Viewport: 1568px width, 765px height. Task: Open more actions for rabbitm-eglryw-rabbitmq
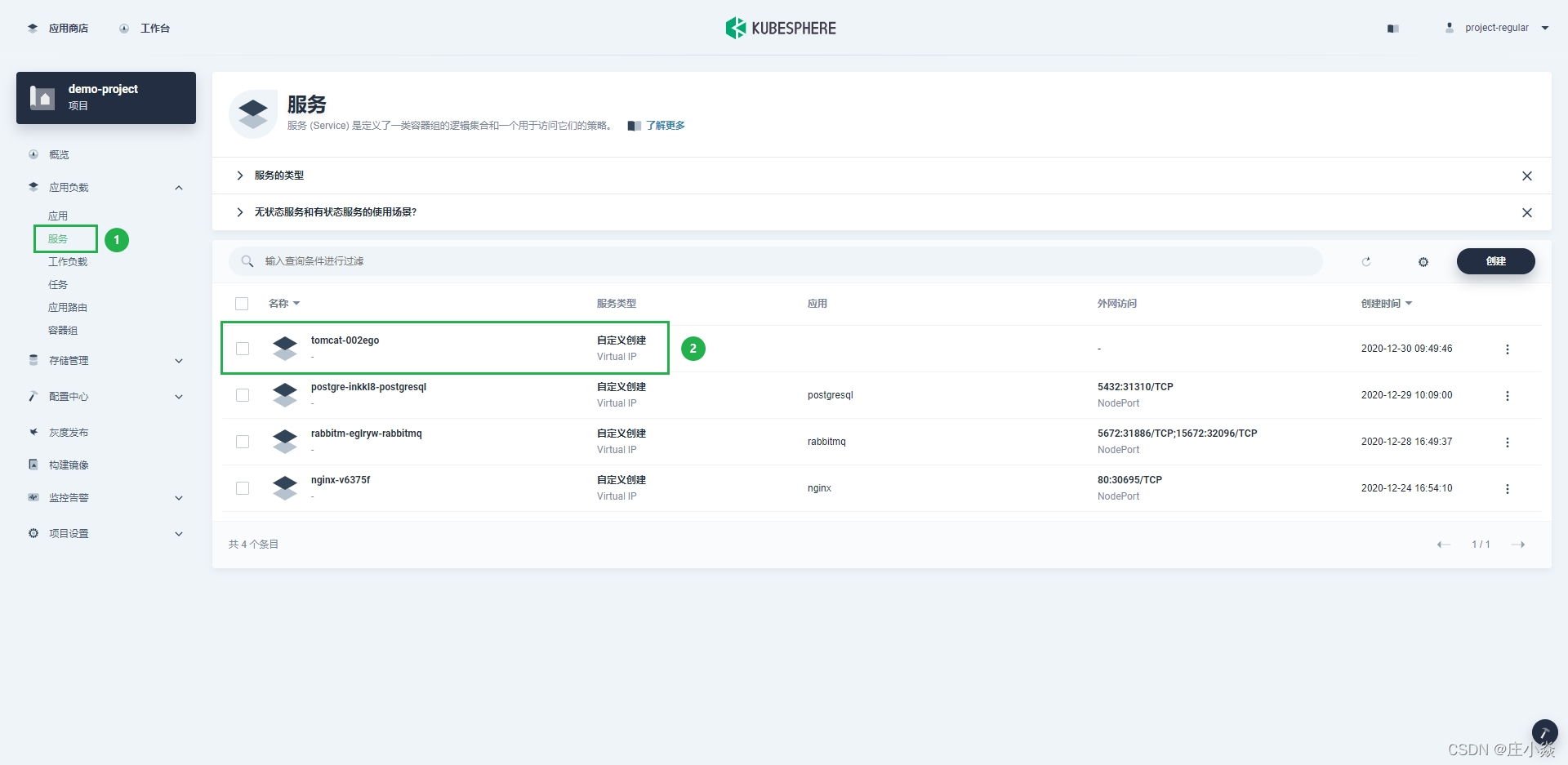click(1508, 443)
